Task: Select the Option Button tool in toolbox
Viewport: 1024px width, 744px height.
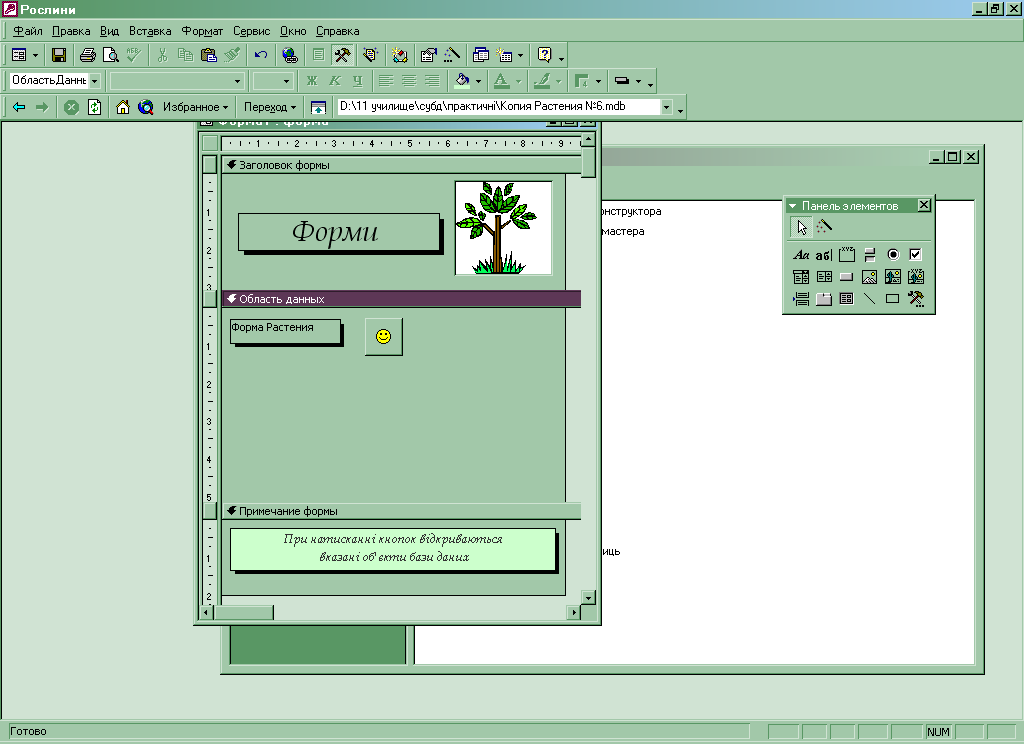Action: [x=893, y=255]
